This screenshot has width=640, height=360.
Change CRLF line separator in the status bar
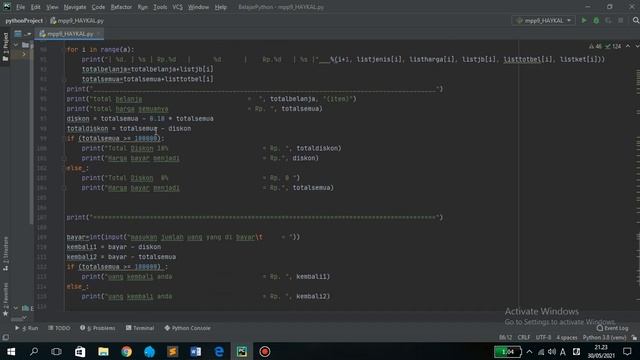click(524, 338)
